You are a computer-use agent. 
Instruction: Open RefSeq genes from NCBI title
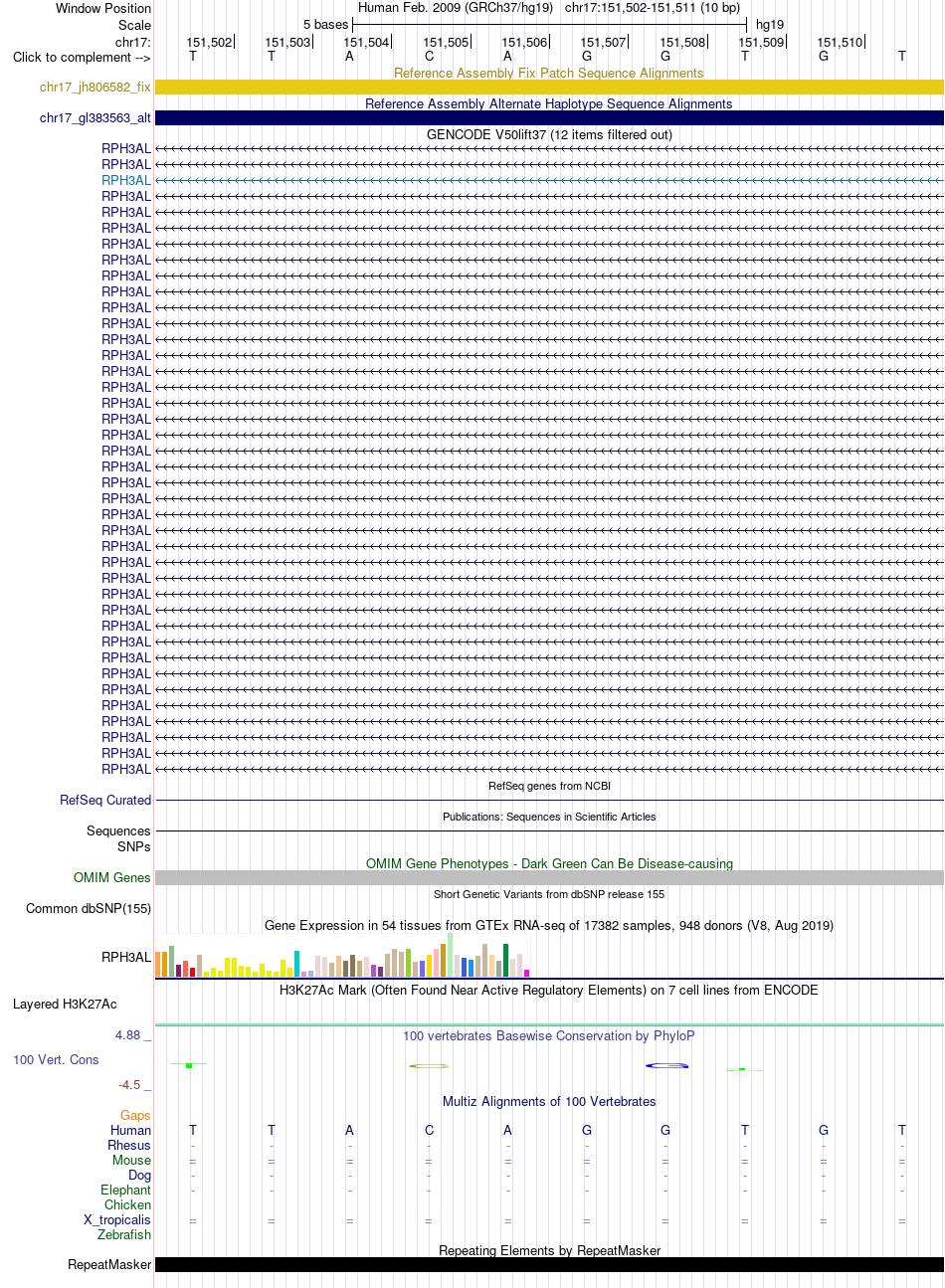point(549,786)
